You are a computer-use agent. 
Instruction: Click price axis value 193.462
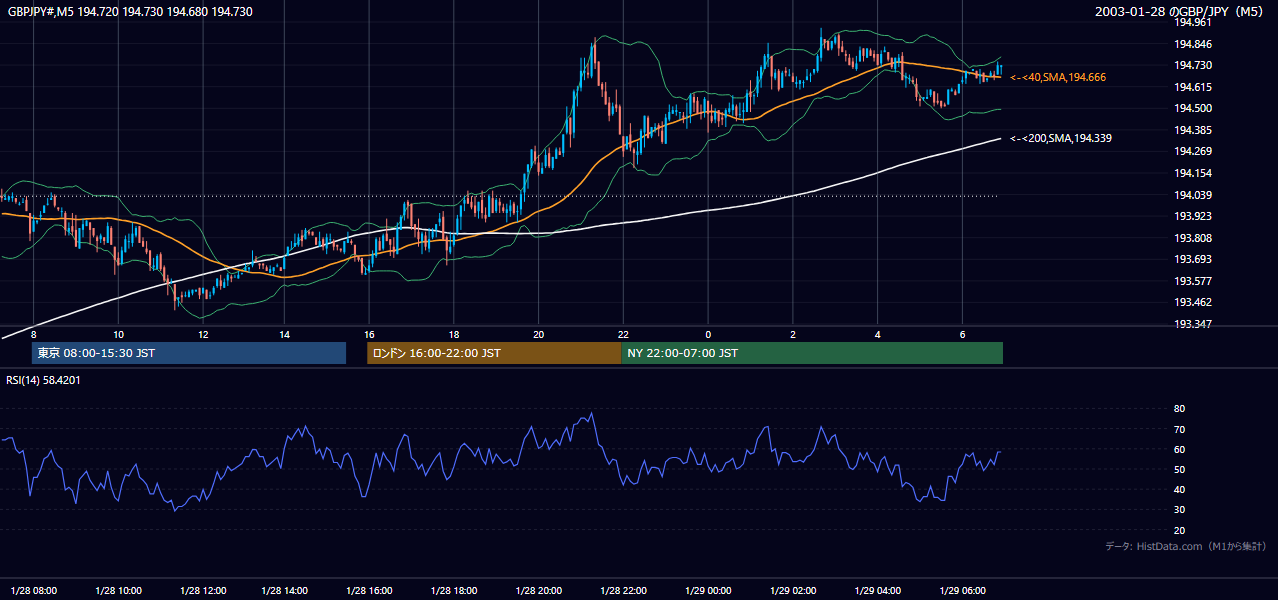[x=1193, y=302]
